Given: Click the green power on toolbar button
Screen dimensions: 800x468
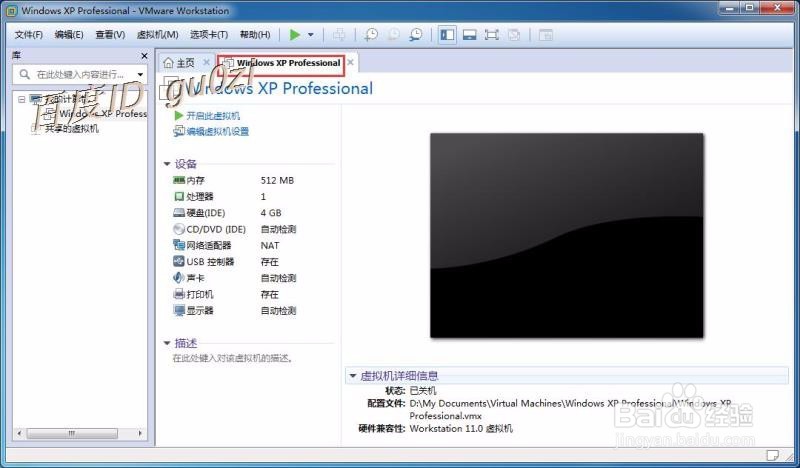Looking at the screenshot, I should (x=294, y=35).
